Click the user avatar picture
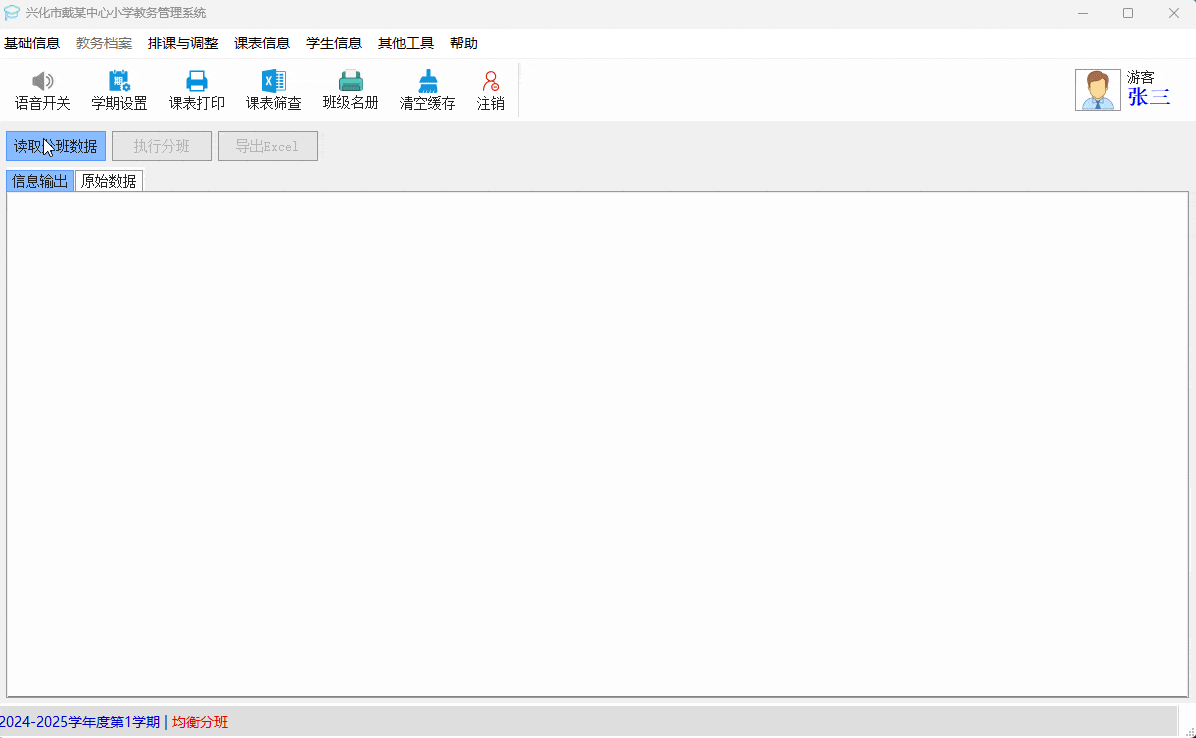Screen dimensions: 1196x738 click(1097, 90)
